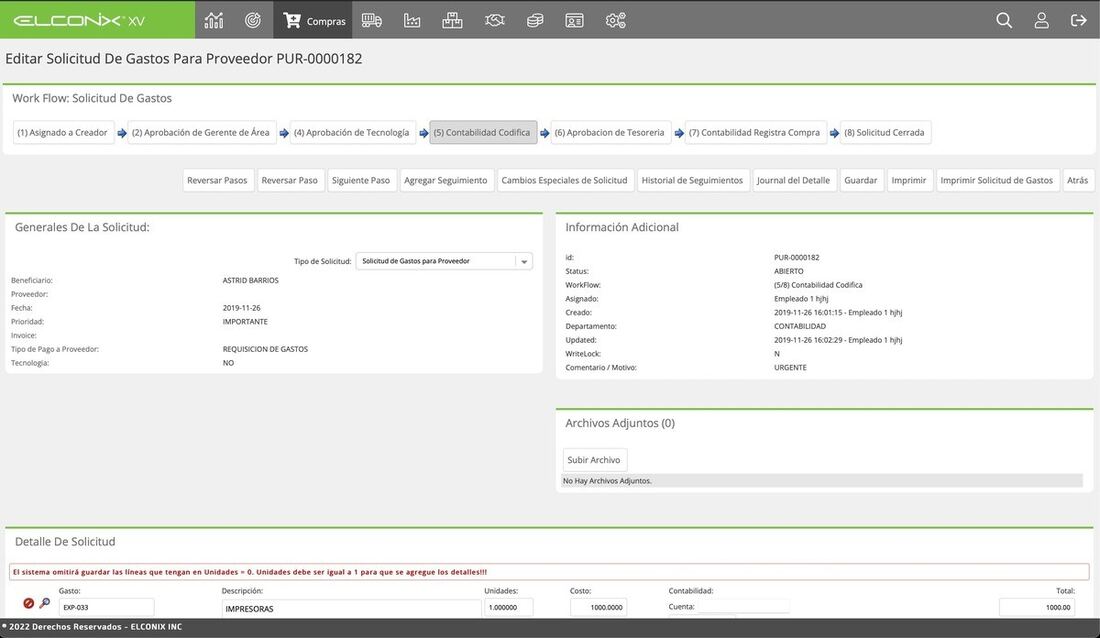Open the Tipo de Solicitud dropdown
Viewport: 1100px width, 638px height.
(444, 261)
